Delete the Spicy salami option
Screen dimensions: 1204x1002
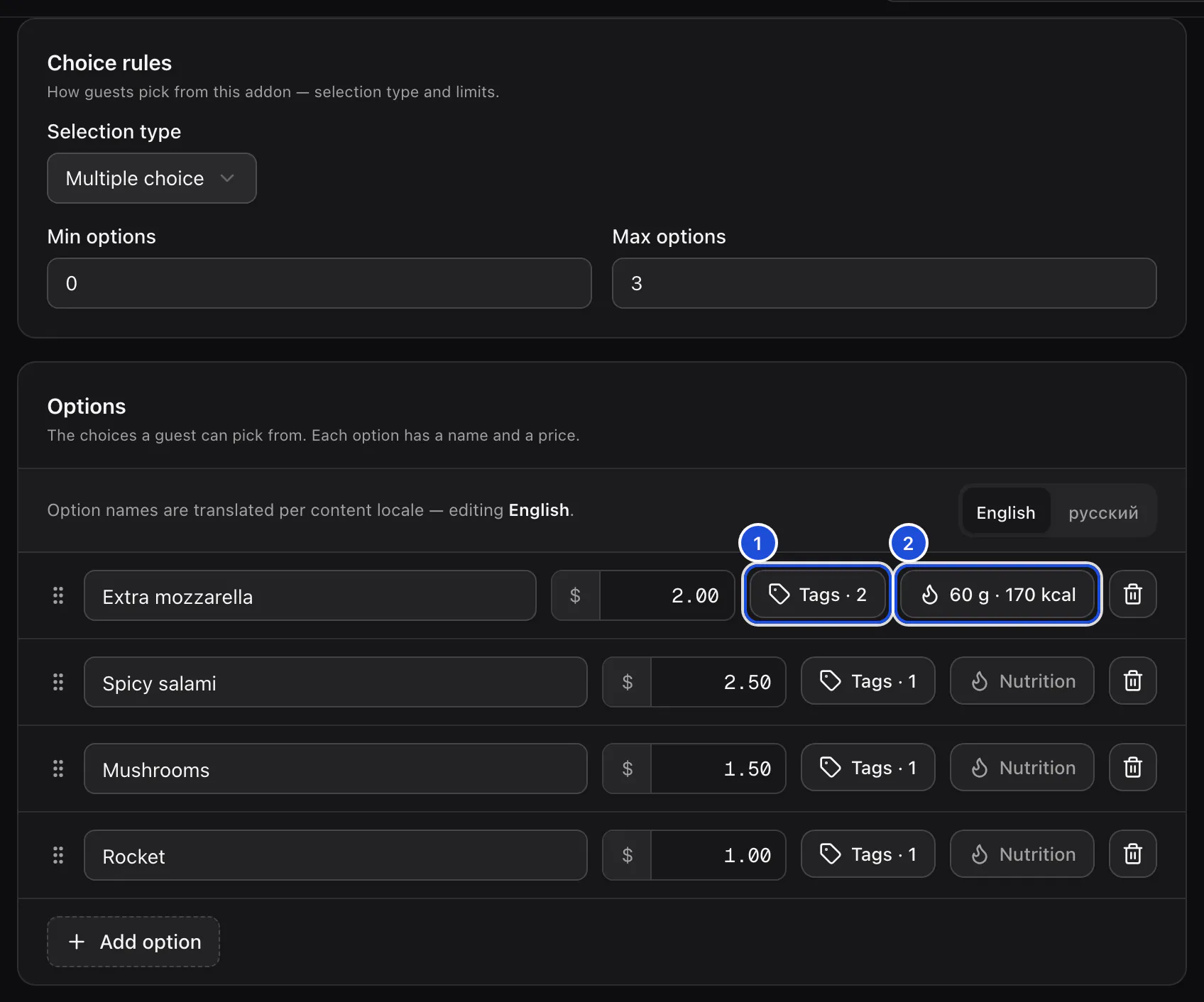tap(1133, 681)
